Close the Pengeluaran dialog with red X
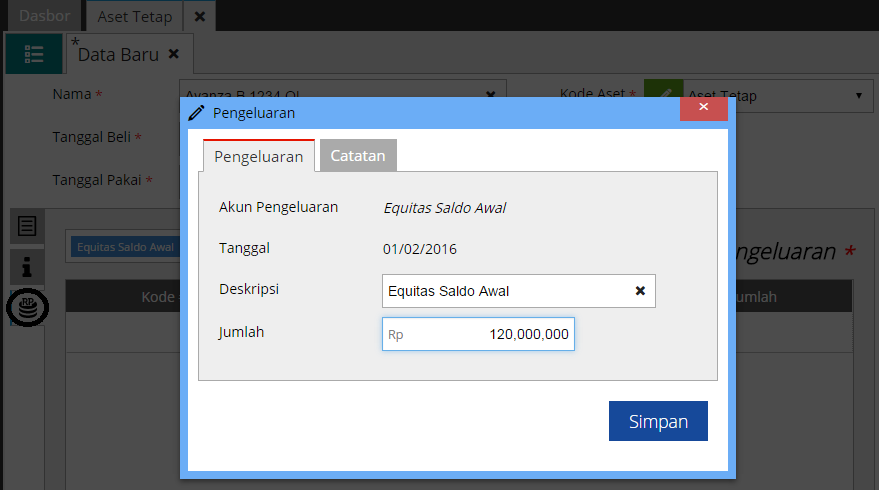 click(703, 107)
